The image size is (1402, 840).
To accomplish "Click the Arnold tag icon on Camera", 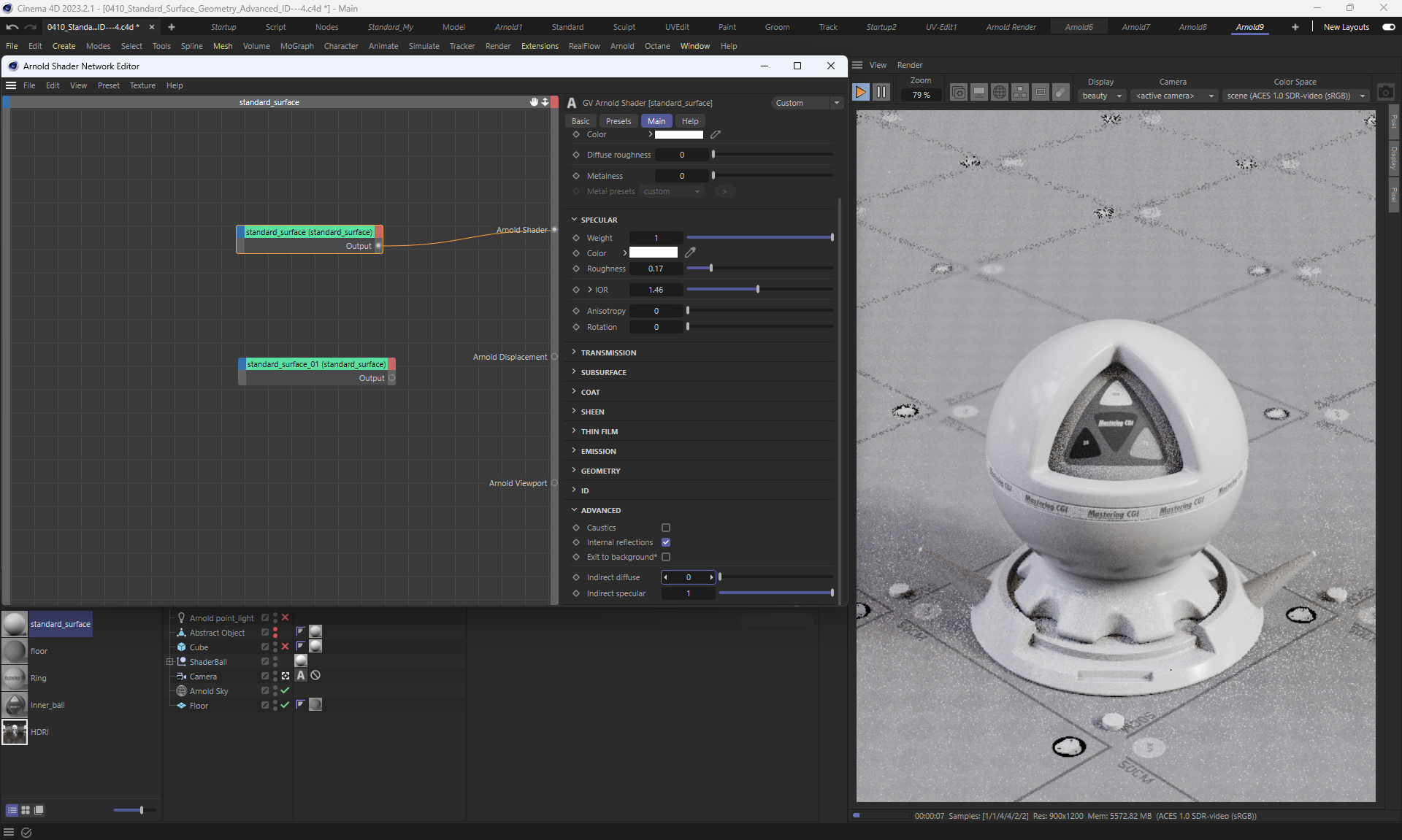I will tap(301, 676).
